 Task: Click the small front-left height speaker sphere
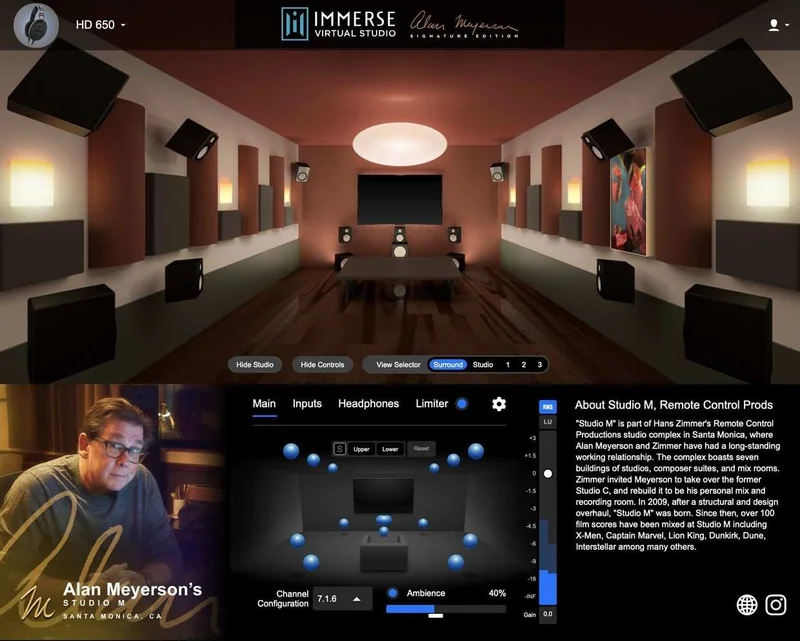[333, 467]
